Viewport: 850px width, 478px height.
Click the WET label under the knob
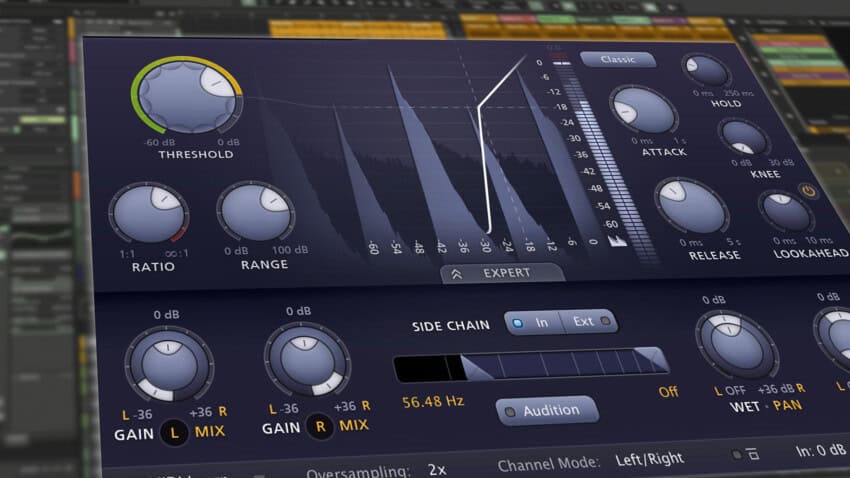coord(745,406)
